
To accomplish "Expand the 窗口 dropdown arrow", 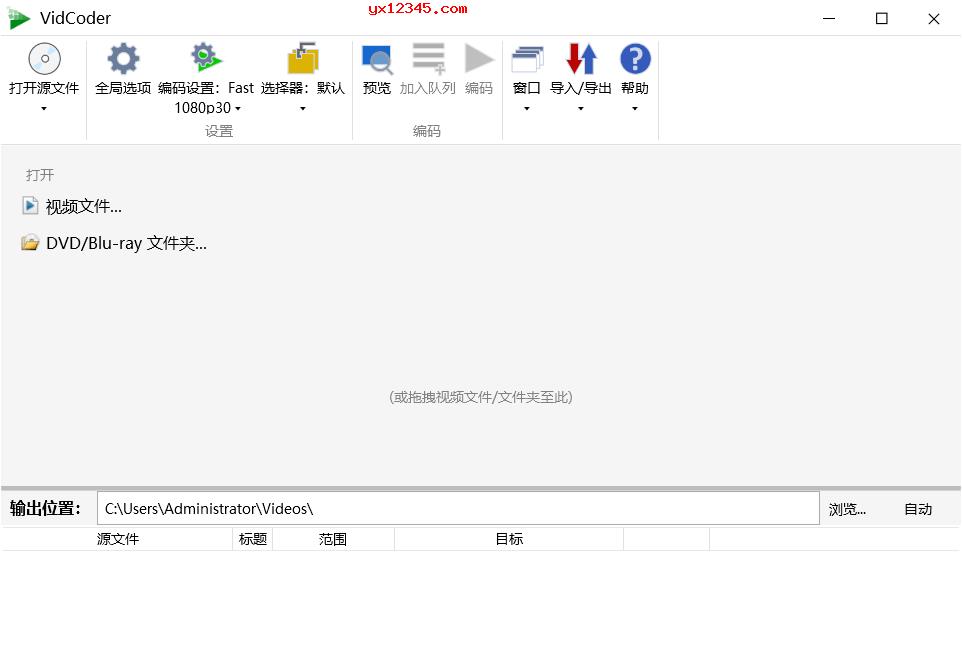I will [526, 109].
